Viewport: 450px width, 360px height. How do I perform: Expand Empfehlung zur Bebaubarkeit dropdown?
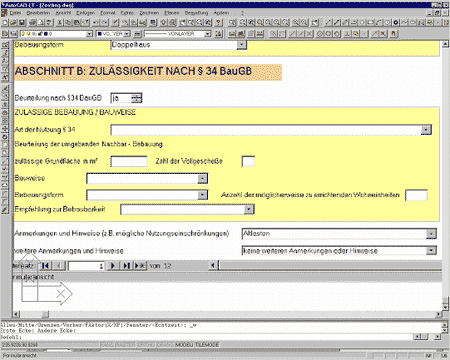pos(249,209)
